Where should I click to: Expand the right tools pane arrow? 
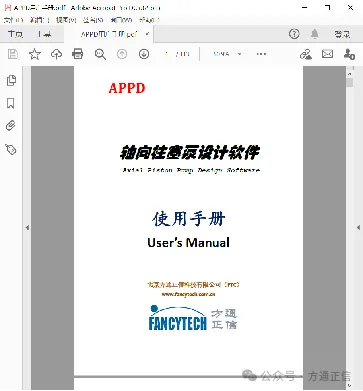[358, 228]
